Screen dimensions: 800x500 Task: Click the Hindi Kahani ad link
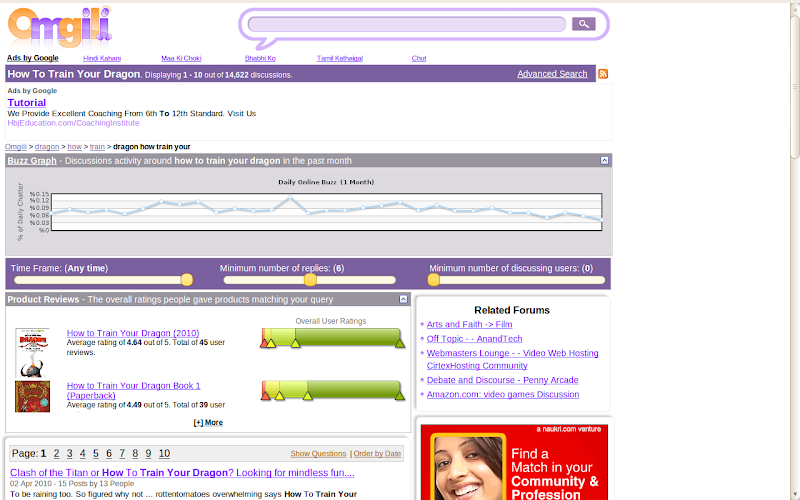[102, 58]
